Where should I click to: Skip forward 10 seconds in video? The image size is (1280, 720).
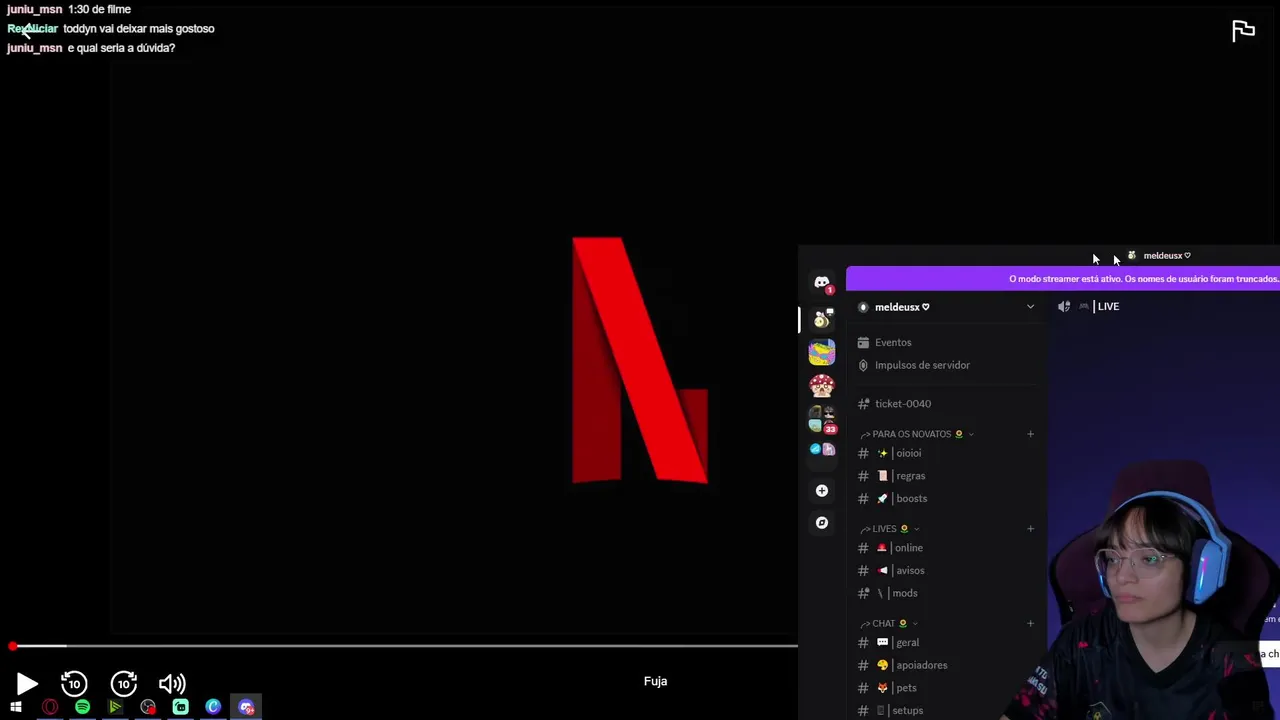coord(124,684)
